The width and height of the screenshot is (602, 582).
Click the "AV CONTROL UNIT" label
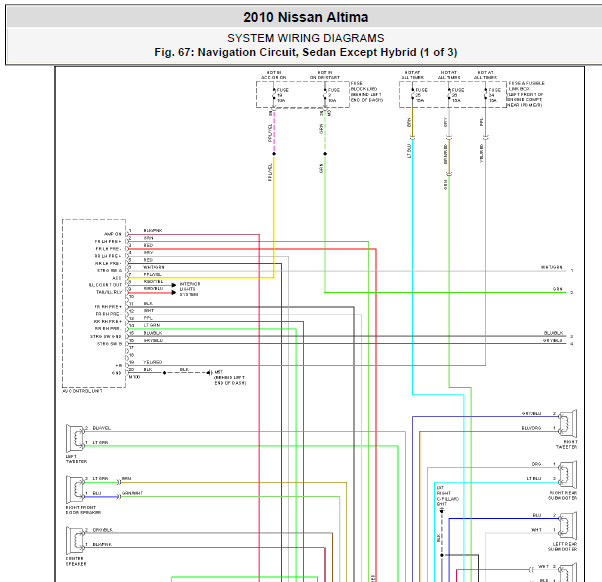pos(82,391)
